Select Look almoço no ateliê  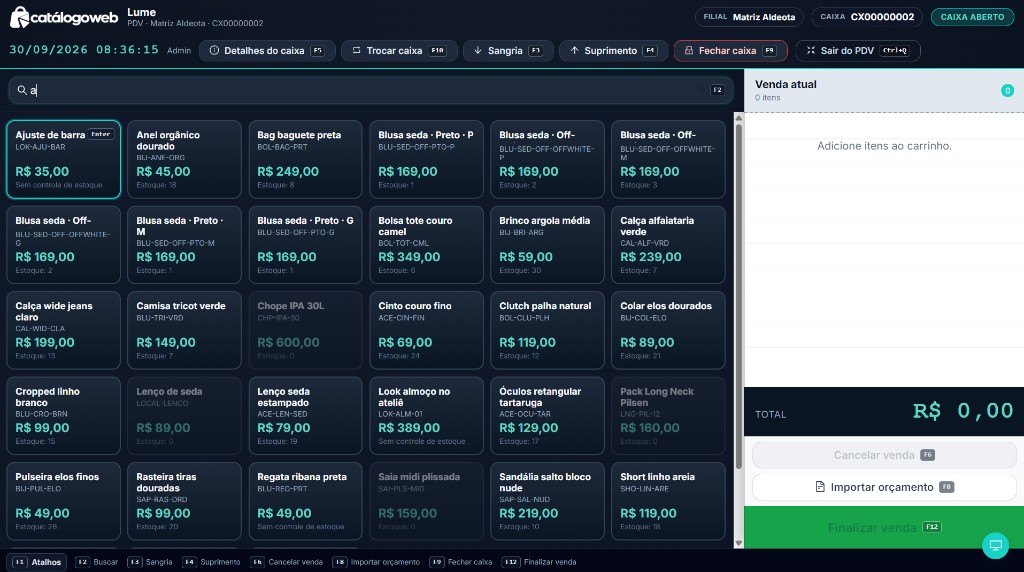click(426, 416)
